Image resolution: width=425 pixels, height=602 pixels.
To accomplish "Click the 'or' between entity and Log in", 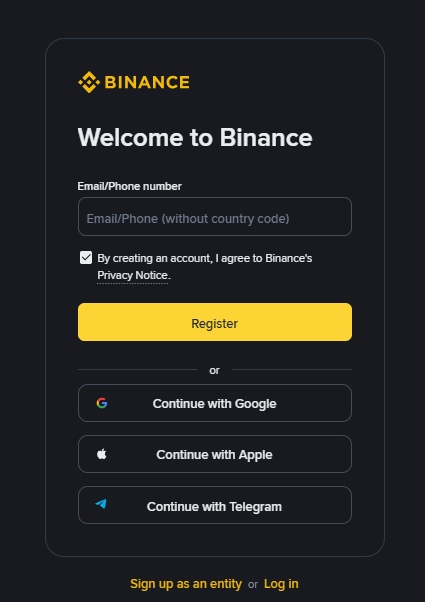I will (x=253, y=585).
